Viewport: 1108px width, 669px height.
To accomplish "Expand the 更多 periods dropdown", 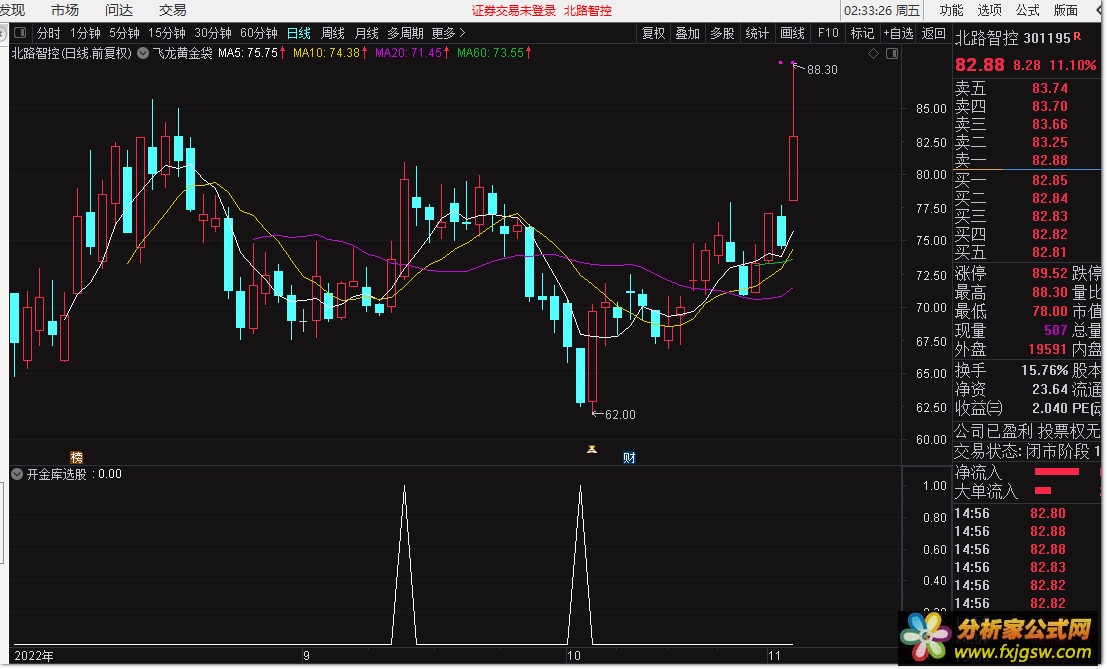I will 449,33.
